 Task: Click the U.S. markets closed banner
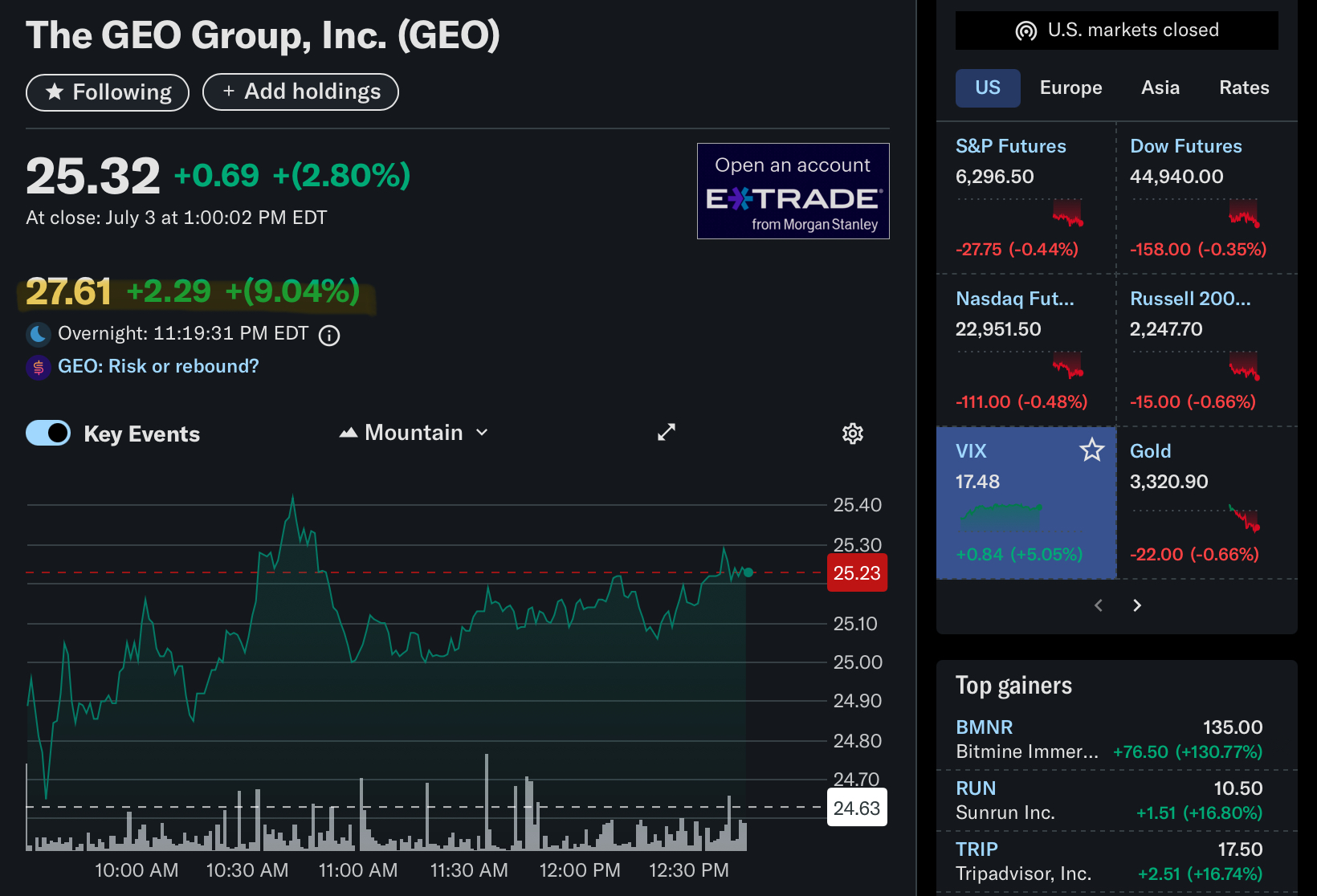tap(1117, 31)
